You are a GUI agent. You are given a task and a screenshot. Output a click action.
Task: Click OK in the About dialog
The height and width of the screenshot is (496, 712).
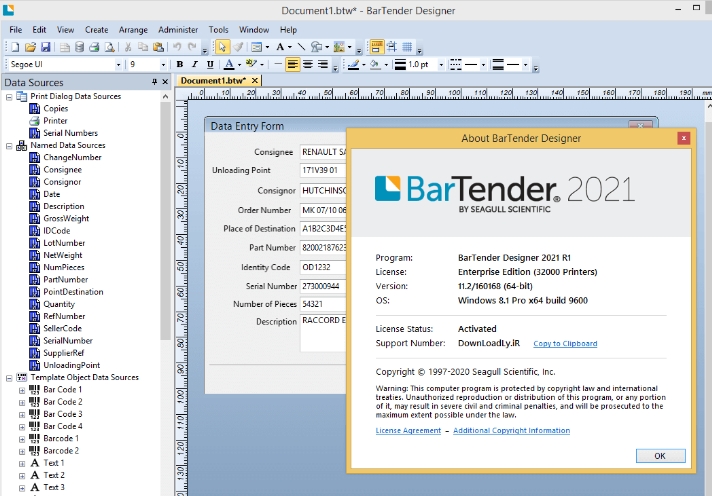(660, 456)
